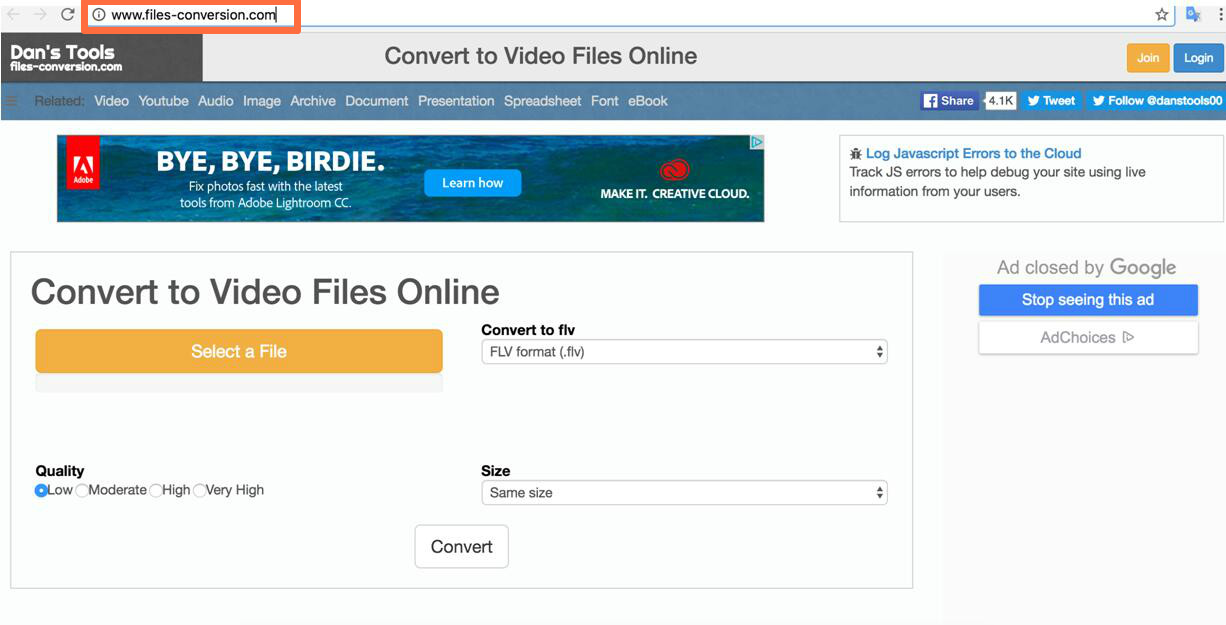Open eBook in Related menu

click(x=648, y=101)
